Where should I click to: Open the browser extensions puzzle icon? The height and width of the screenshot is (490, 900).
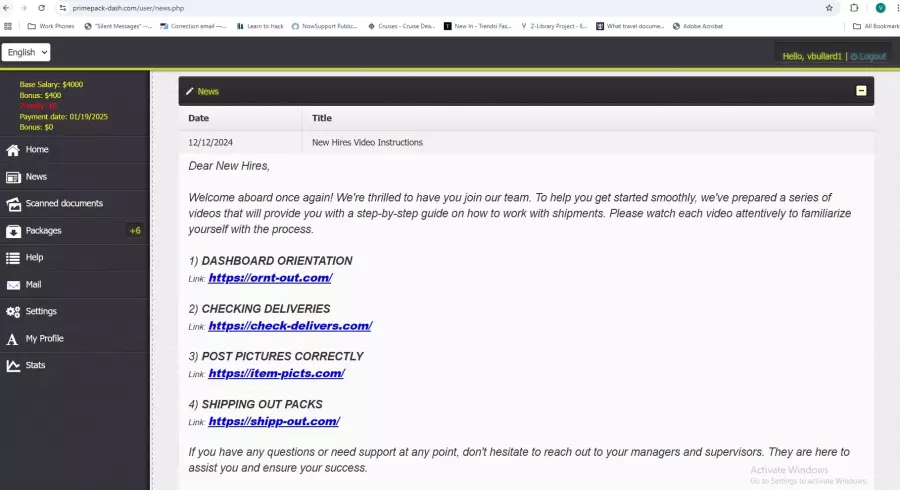click(854, 8)
